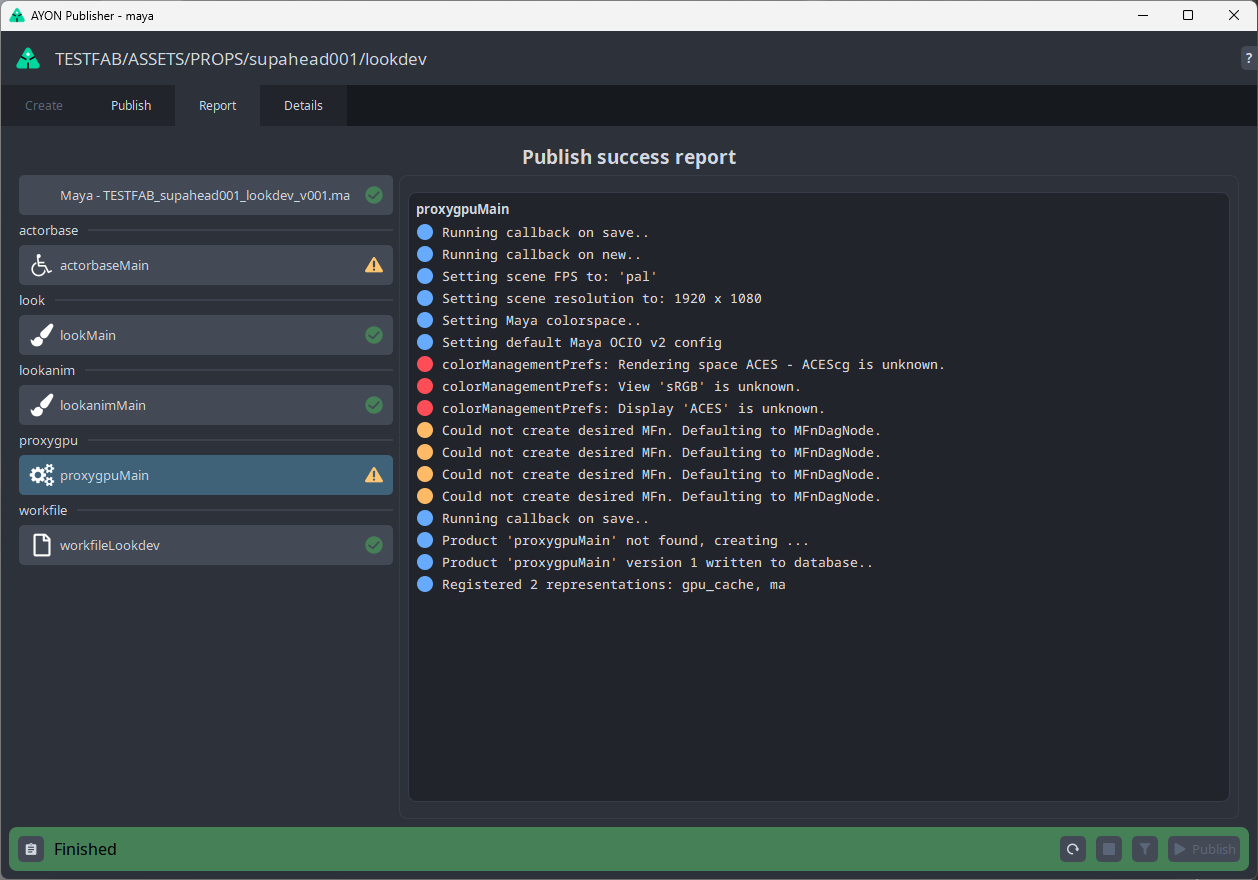Click the red dot beside "Display 'ACES'" log
1258x880 pixels.
point(425,408)
